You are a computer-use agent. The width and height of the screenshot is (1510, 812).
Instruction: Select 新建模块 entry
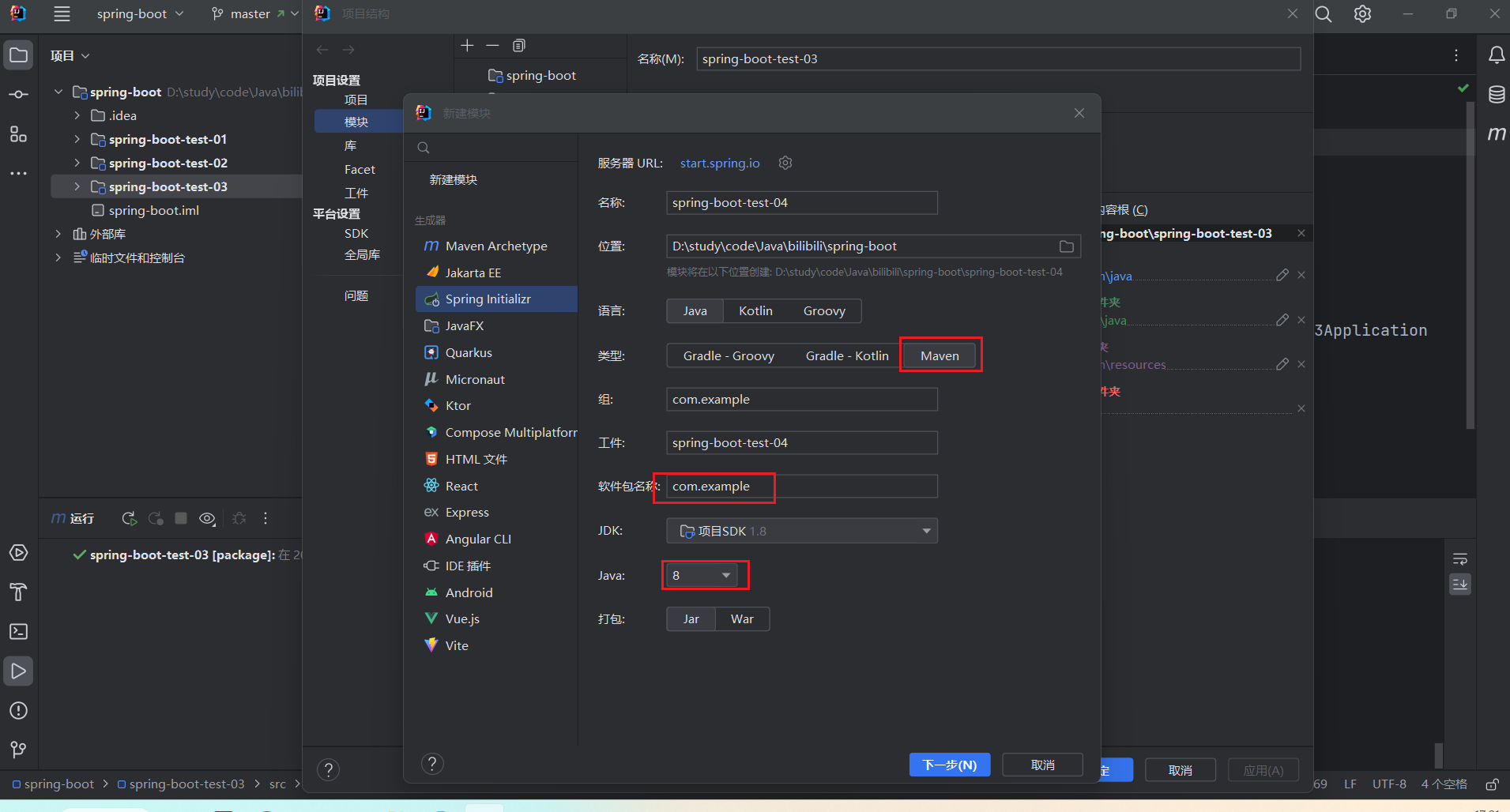(x=453, y=180)
